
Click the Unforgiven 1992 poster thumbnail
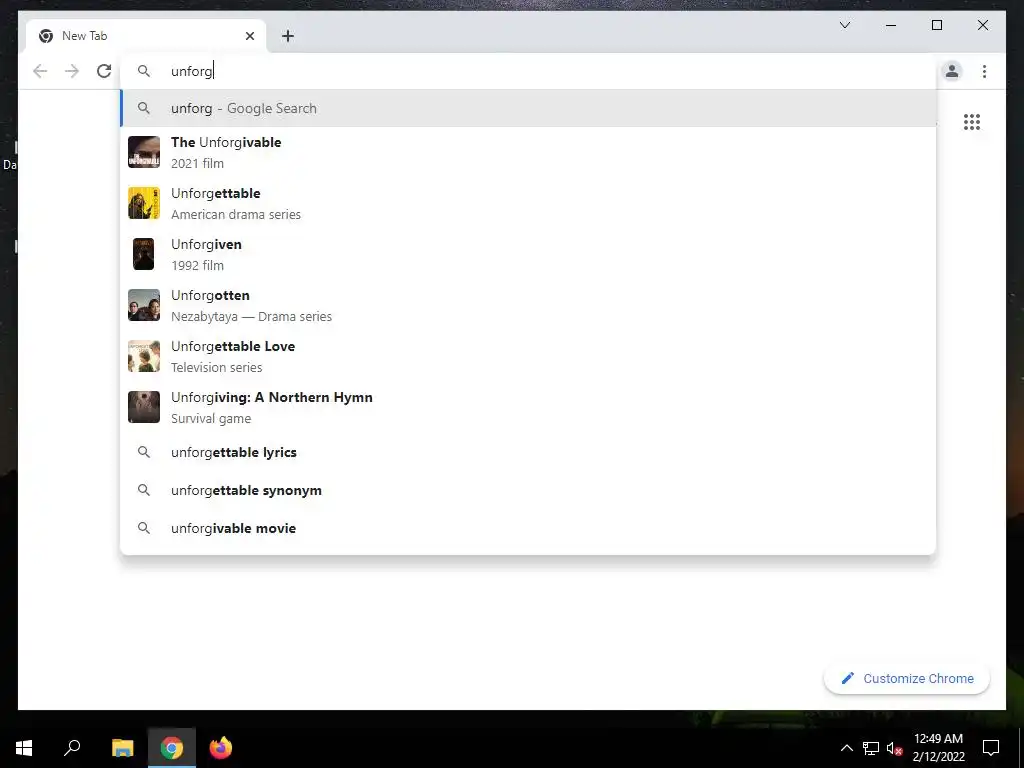click(144, 254)
